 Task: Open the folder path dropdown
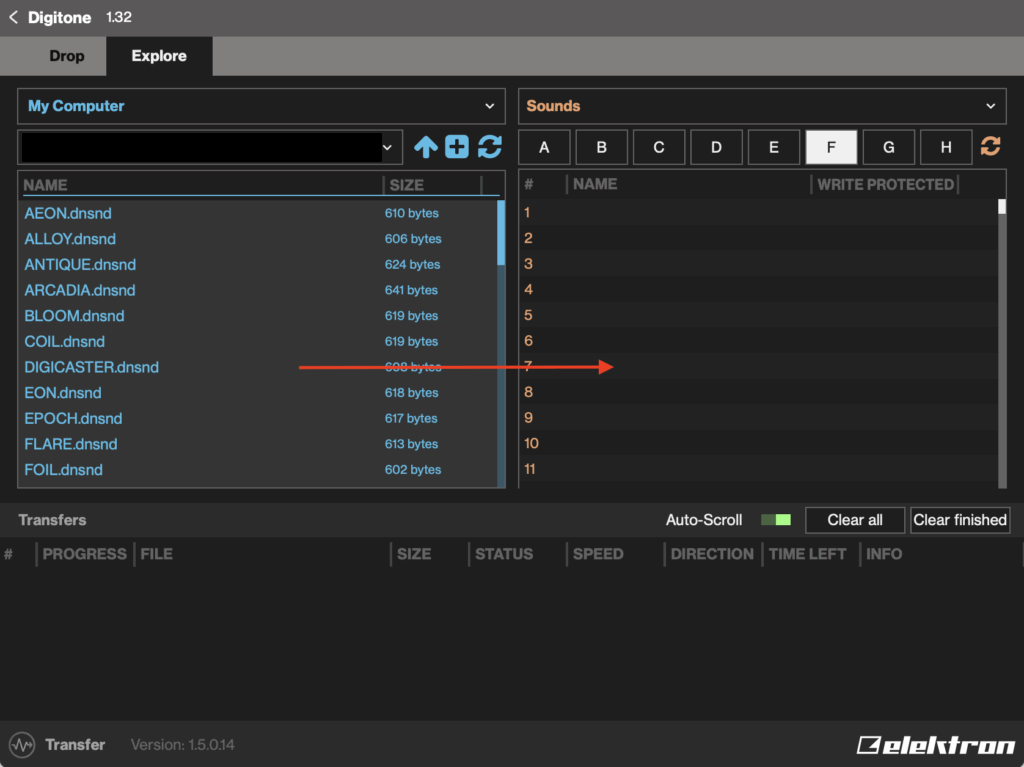(x=388, y=147)
